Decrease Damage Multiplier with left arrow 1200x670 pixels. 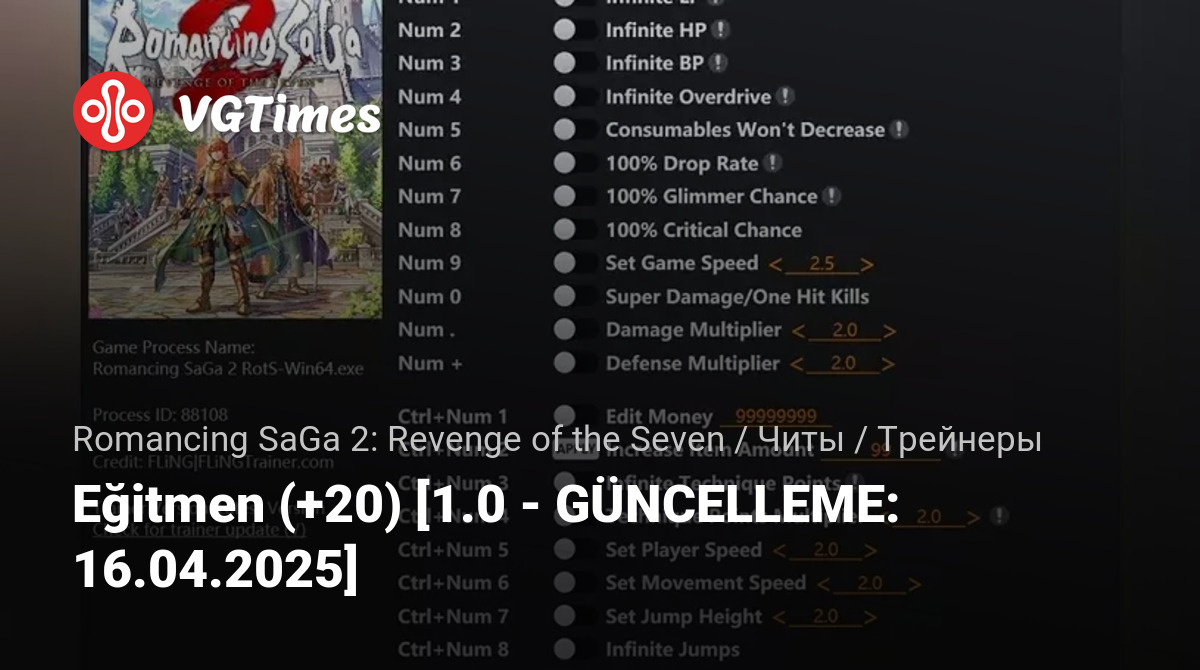coord(799,331)
